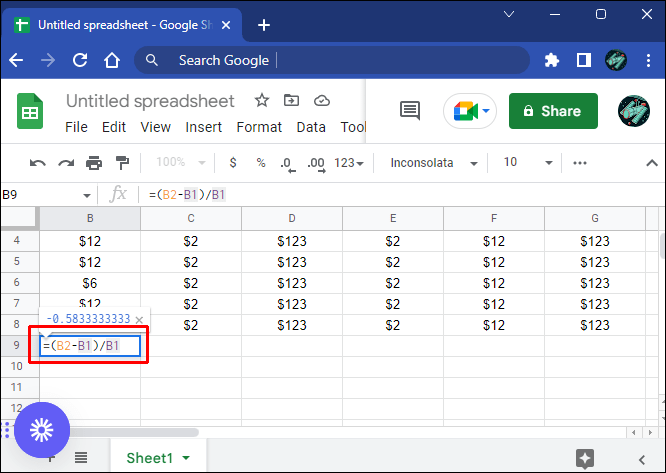Open the View menu

(155, 127)
